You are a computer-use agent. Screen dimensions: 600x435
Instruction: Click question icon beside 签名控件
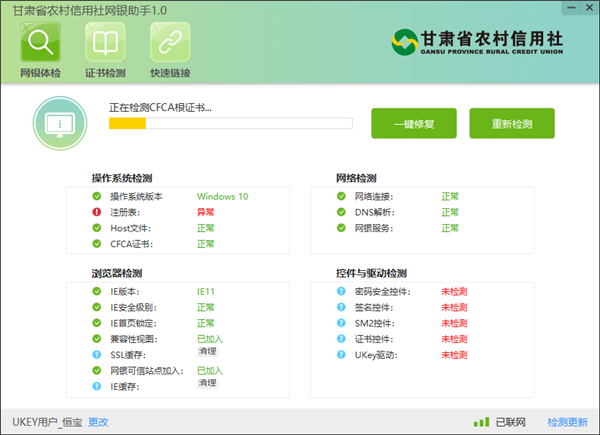tap(341, 307)
